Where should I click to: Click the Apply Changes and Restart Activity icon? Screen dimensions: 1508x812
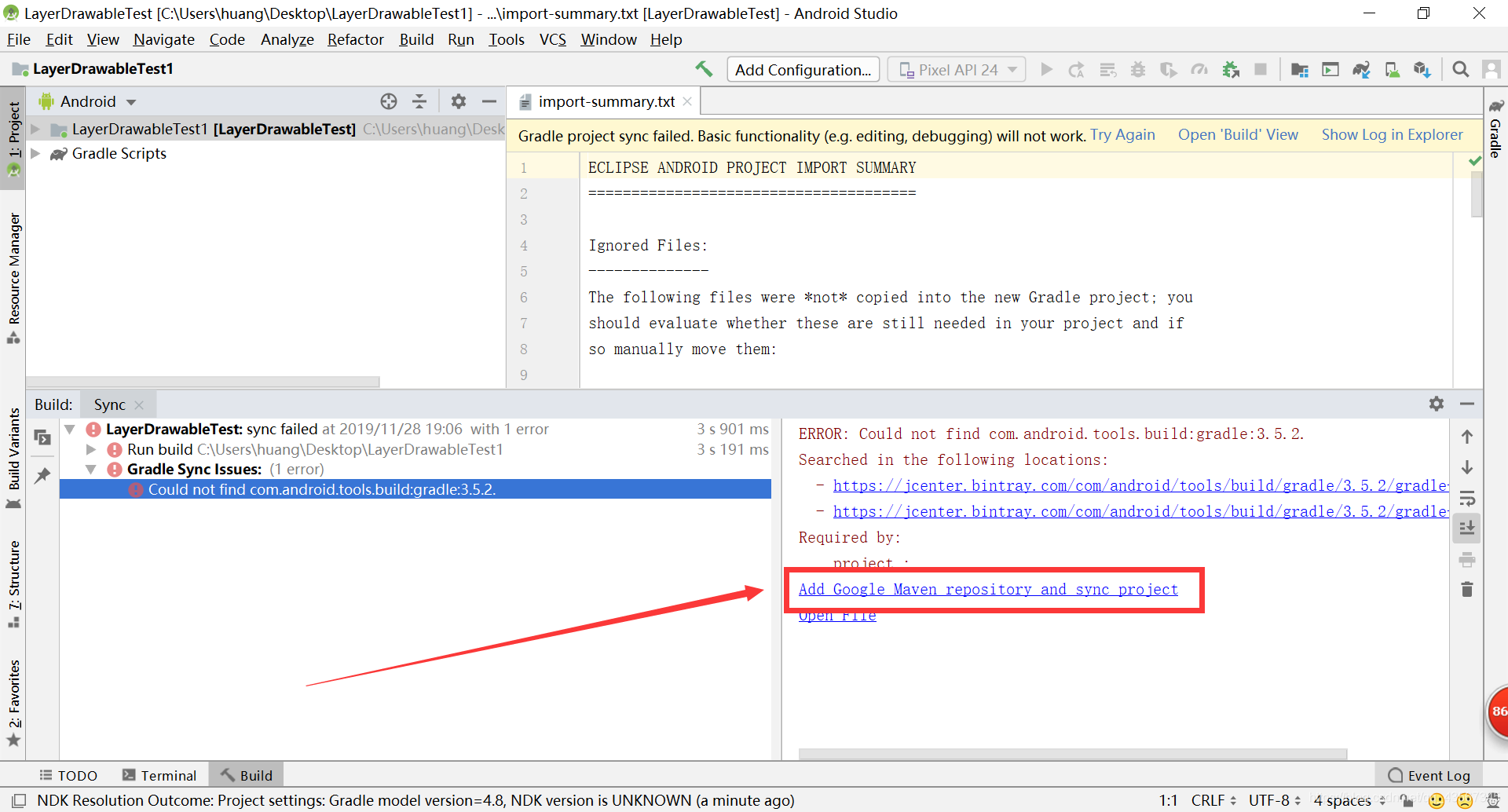coord(1076,70)
